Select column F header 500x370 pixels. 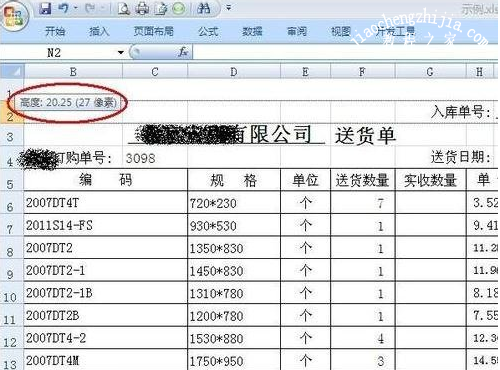(362, 72)
